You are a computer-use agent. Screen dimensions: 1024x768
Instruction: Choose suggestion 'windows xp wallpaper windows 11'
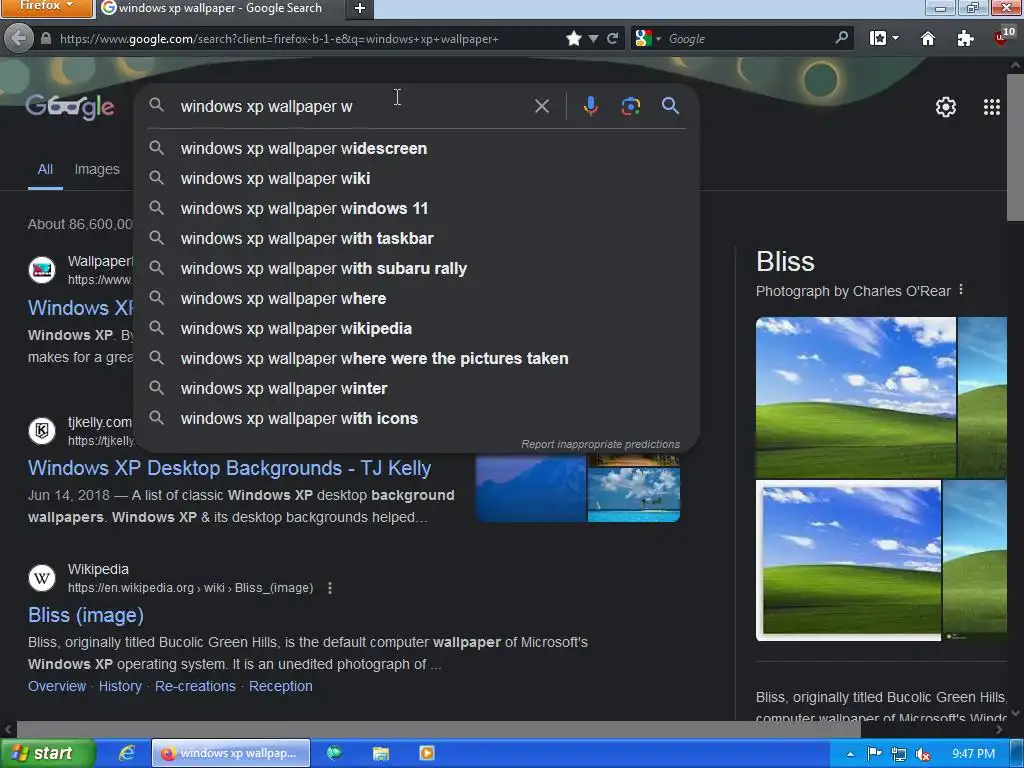[x=417, y=208]
